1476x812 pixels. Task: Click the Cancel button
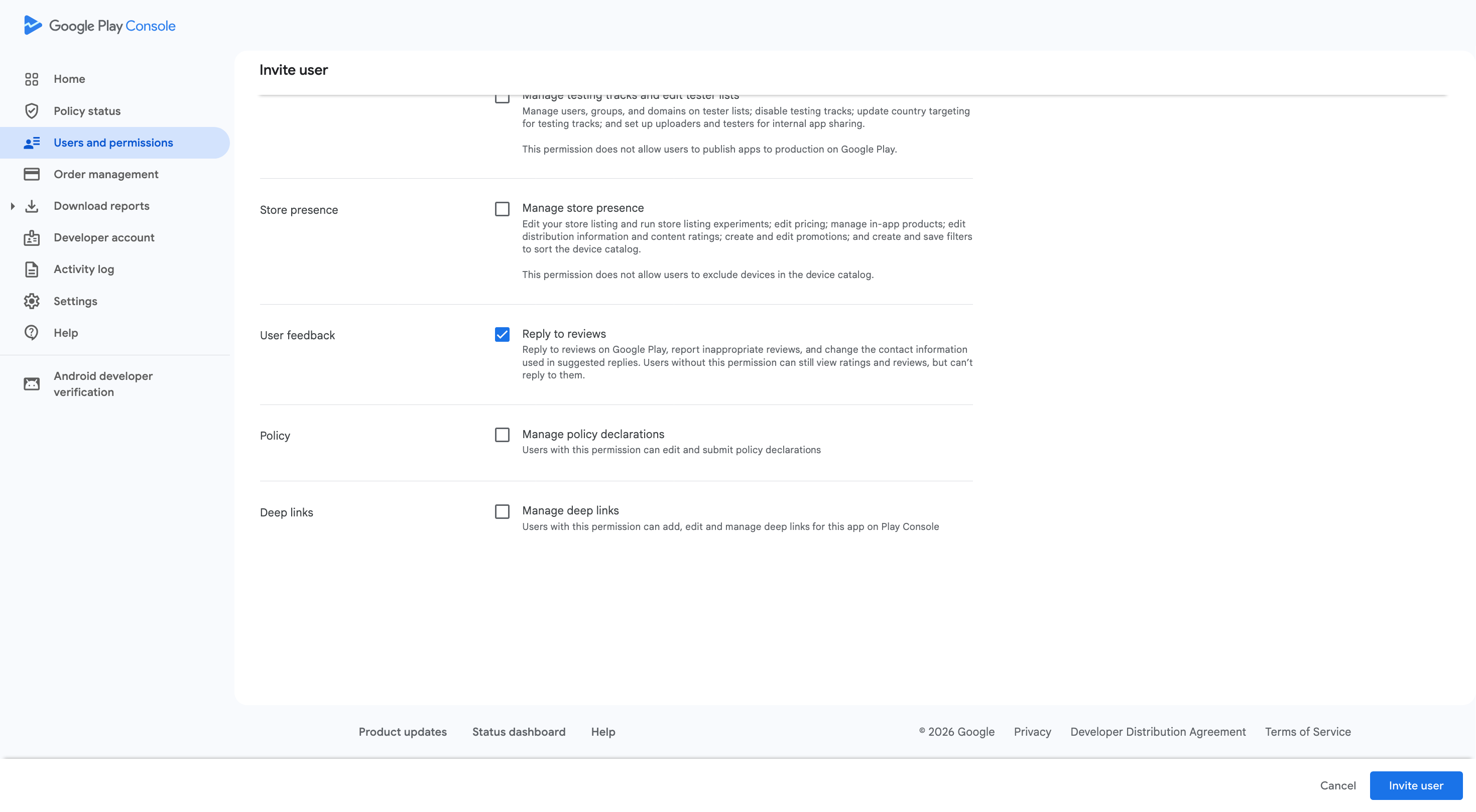[x=1338, y=785]
